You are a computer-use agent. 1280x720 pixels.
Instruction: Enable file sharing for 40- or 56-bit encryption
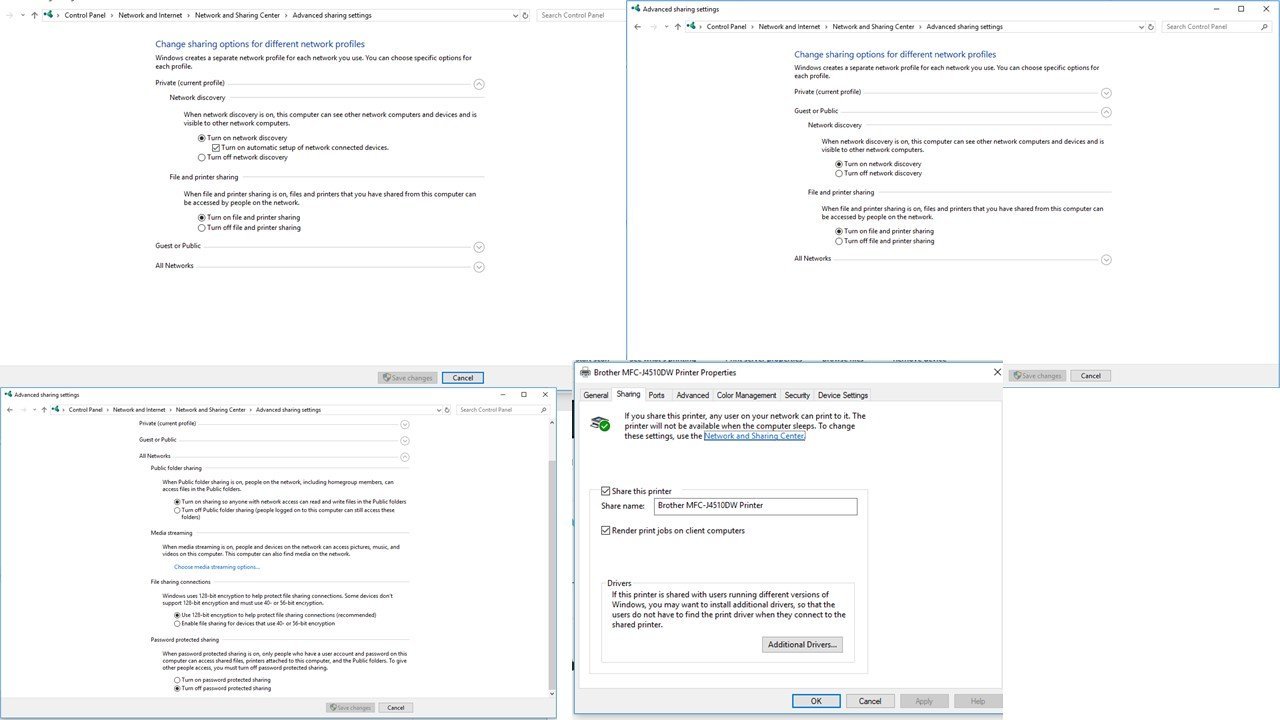click(178, 623)
